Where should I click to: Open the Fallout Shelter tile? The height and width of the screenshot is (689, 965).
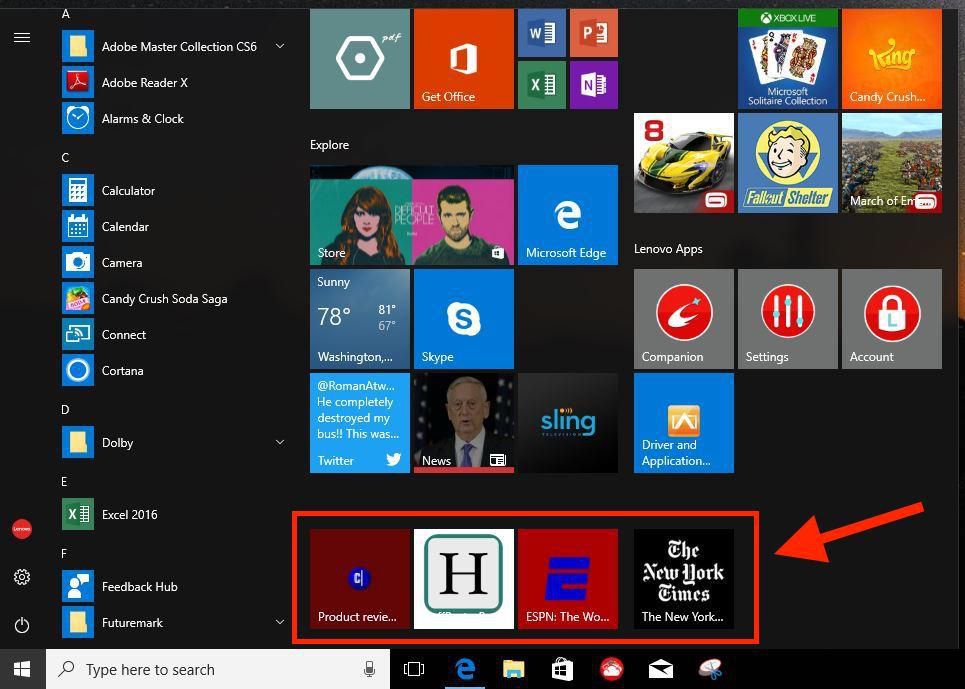pos(788,163)
